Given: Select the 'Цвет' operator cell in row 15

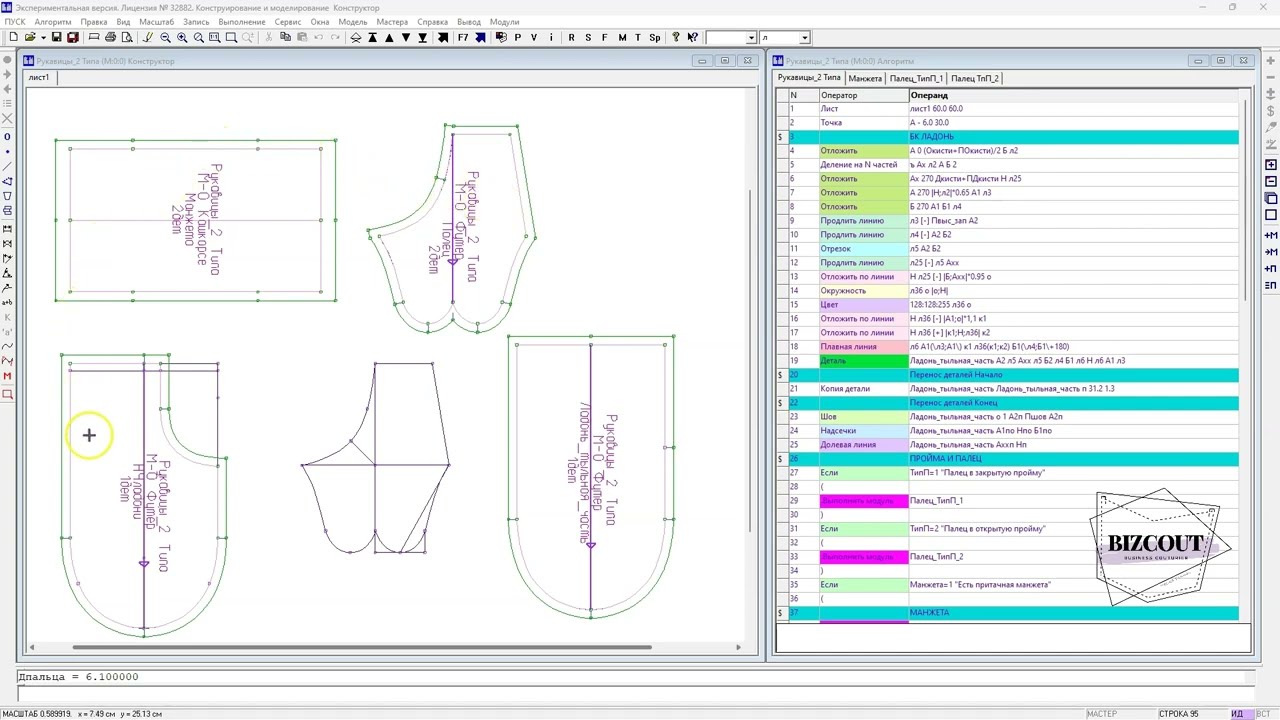Looking at the screenshot, I should click(864, 305).
